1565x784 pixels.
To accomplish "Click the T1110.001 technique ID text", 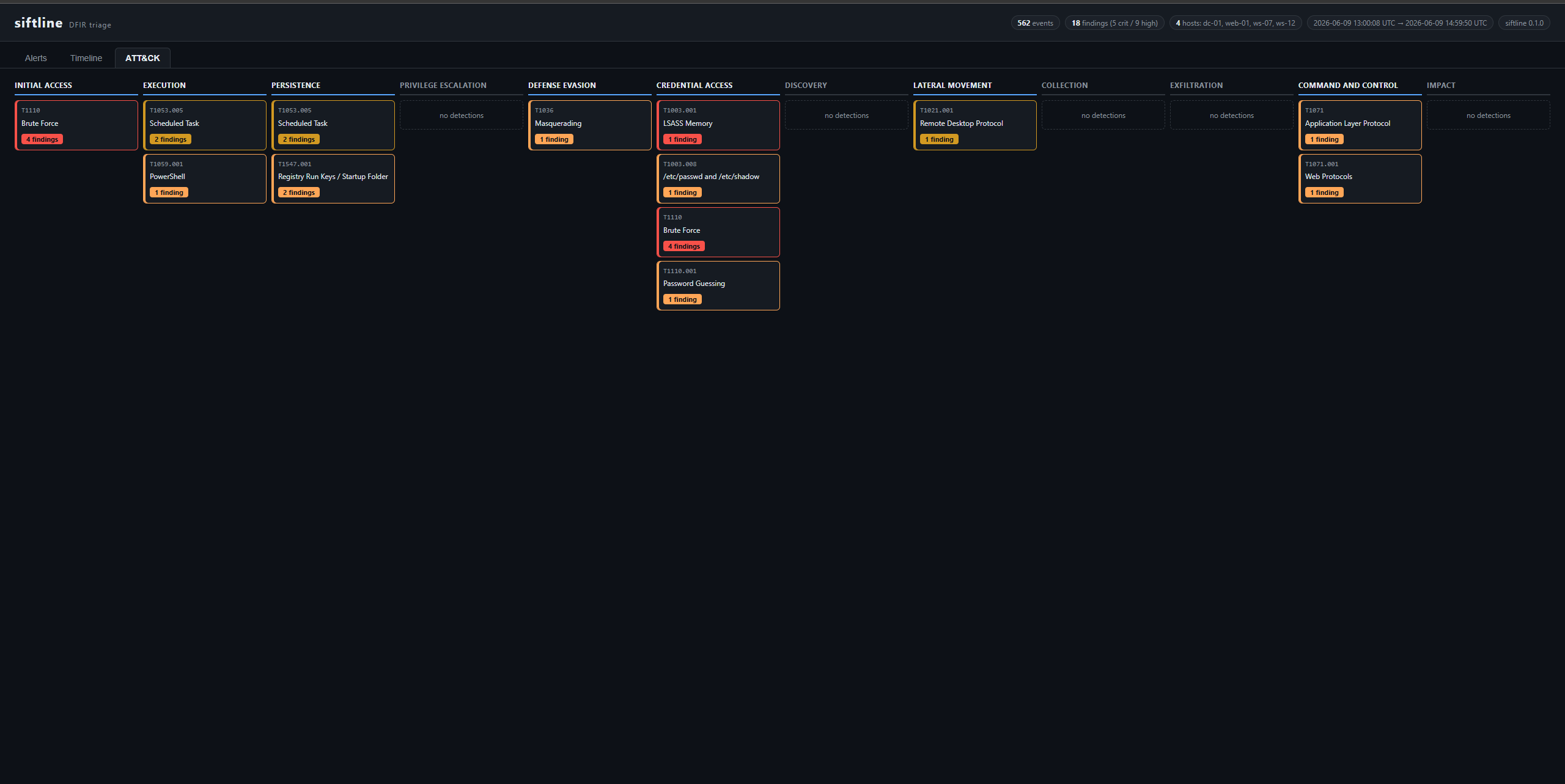I will [x=680, y=271].
